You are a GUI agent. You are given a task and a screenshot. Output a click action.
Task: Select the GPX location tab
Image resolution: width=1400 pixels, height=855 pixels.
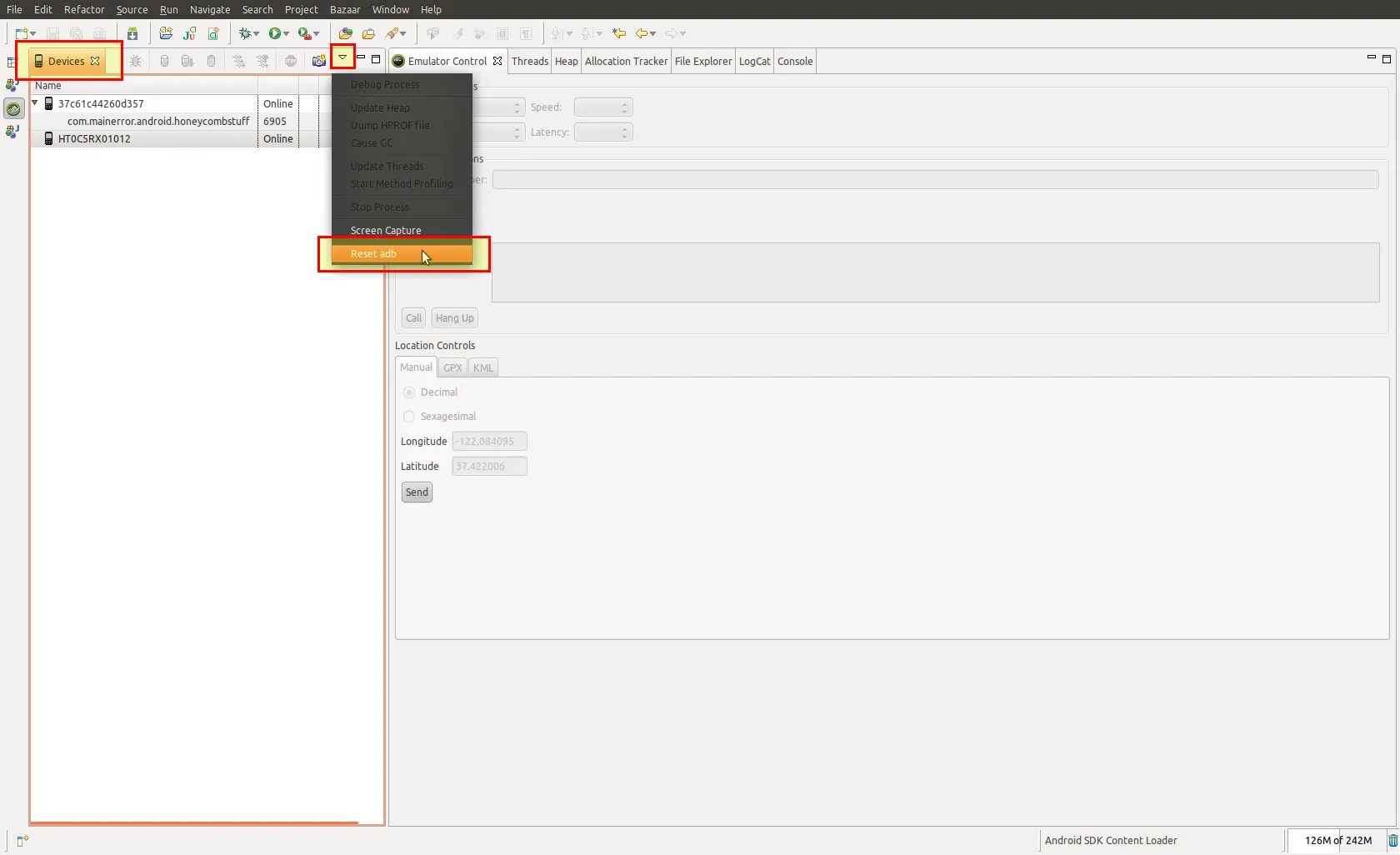pyautogui.click(x=452, y=367)
